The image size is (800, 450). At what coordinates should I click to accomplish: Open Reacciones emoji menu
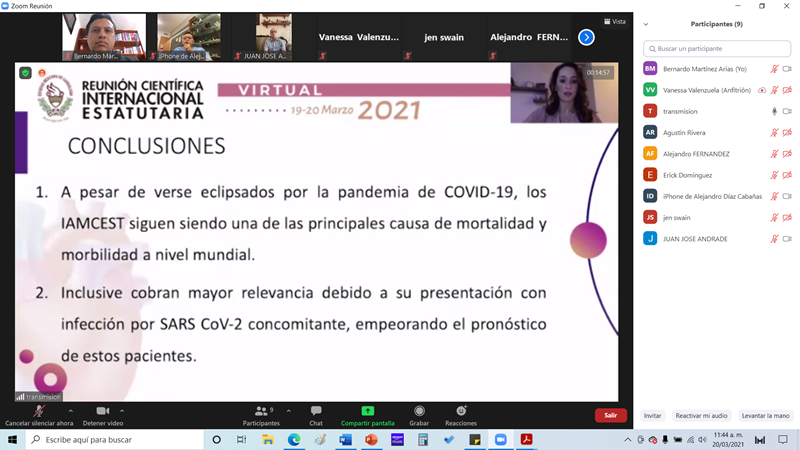coord(461,415)
